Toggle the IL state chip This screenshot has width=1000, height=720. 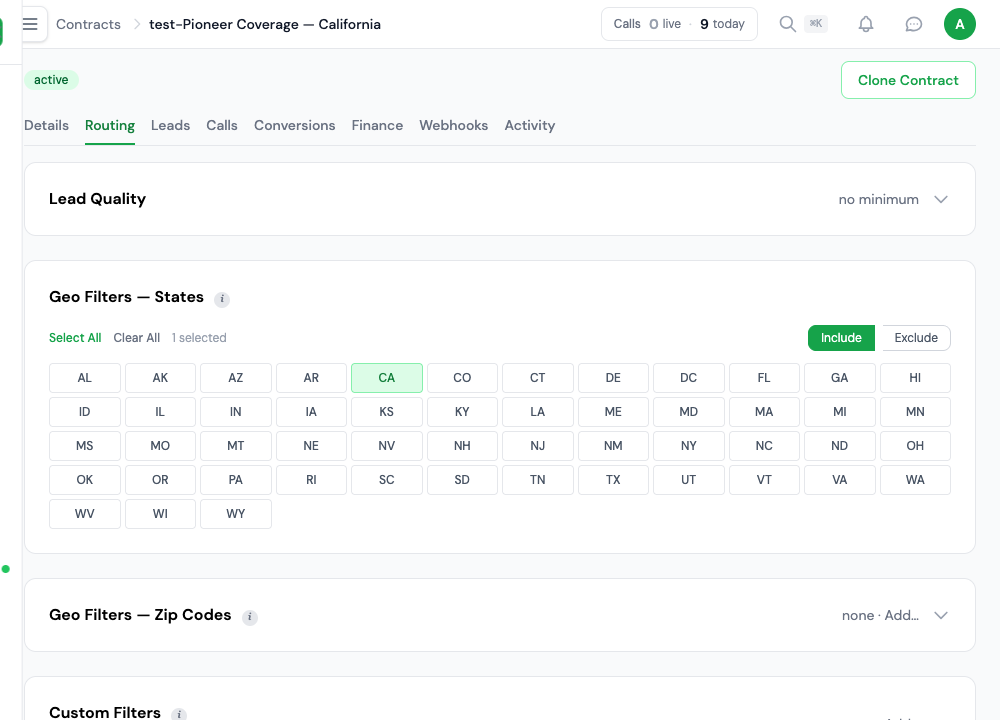click(x=160, y=412)
